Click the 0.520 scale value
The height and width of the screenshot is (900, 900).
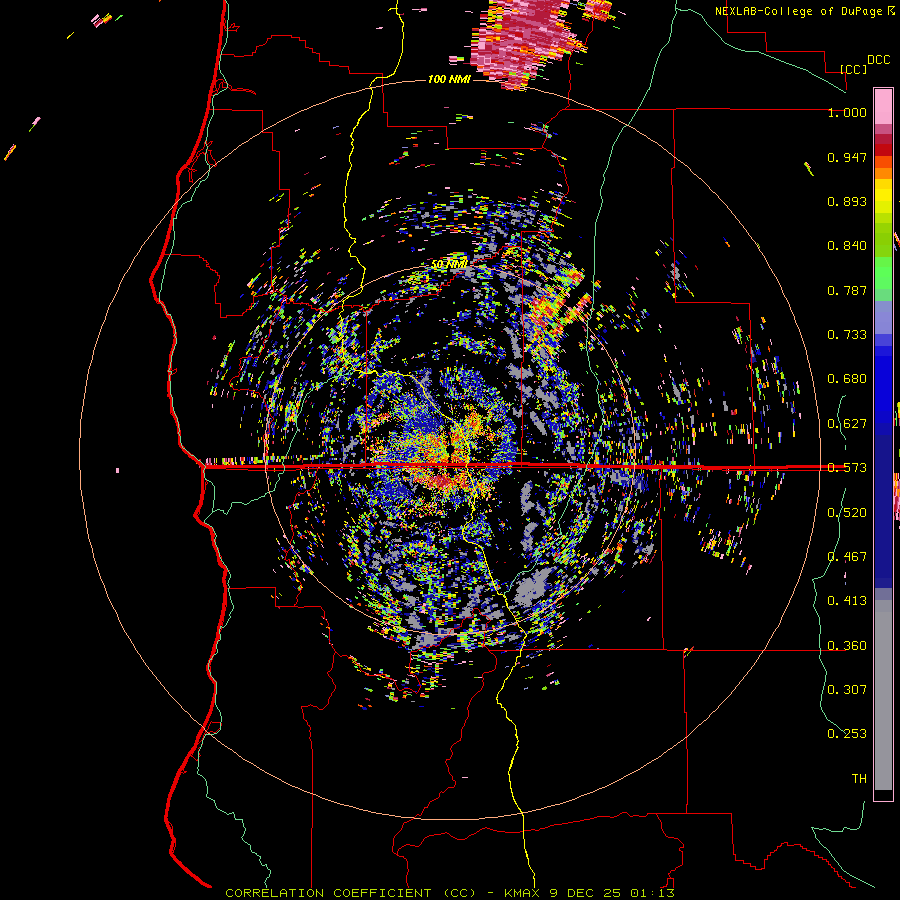(847, 513)
